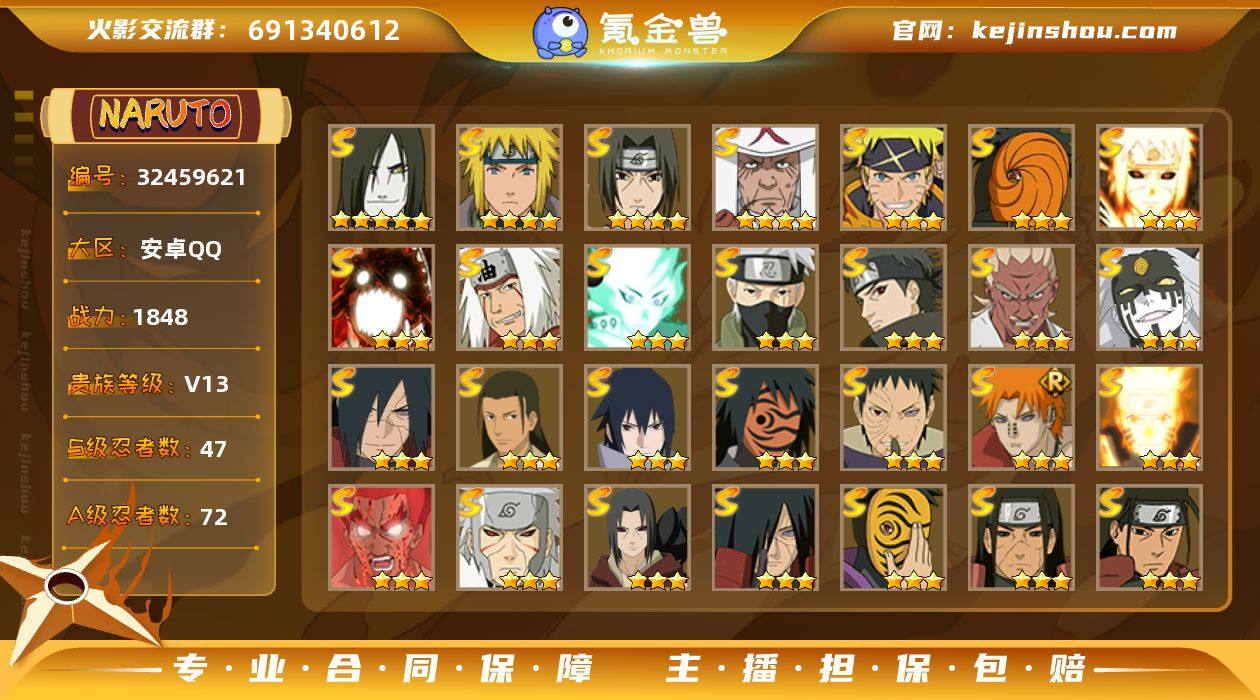1260x700 pixels.
Task: Open the Sasuke dark-blue hair portrait
Action: (x=637, y=418)
